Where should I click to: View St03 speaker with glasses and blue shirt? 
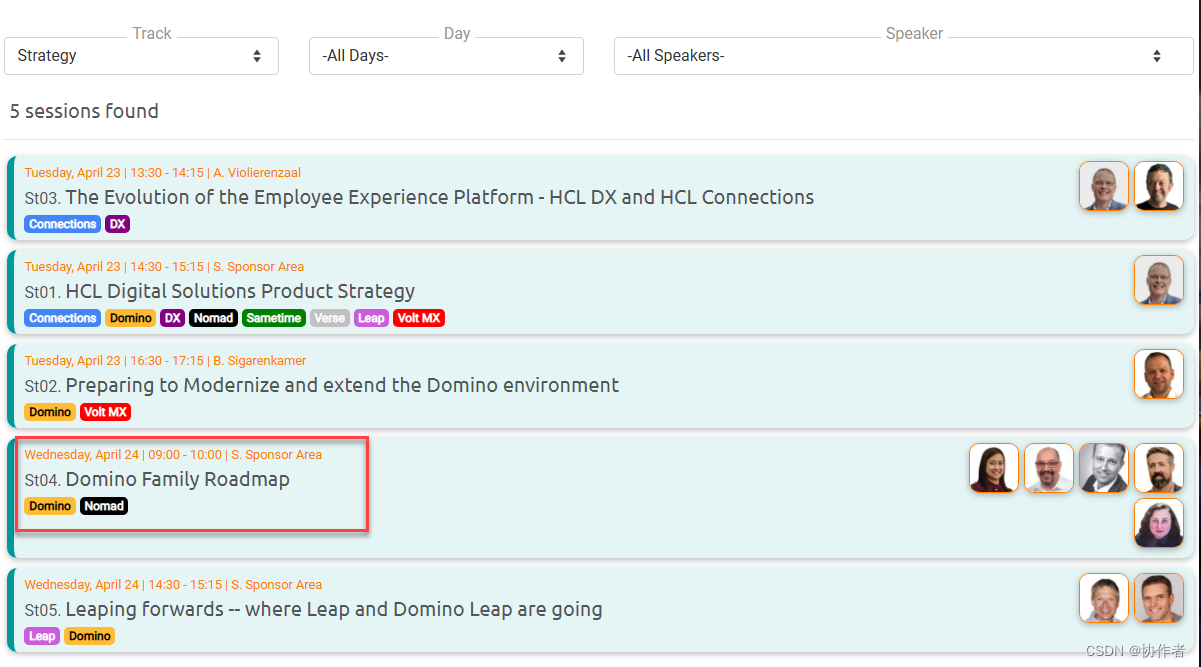pos(1104,186)
